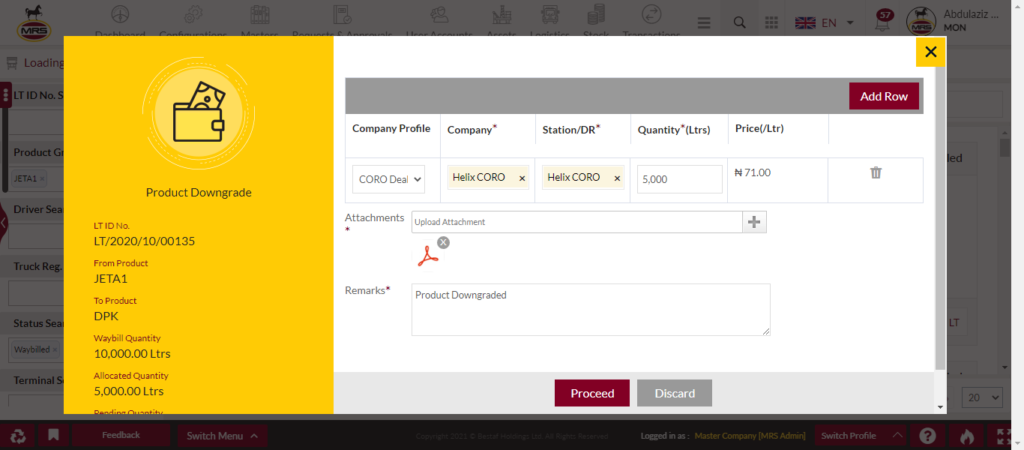Open Requests & Approvals menu icon
The image size is (1024, 450).
tap(342, 16)
